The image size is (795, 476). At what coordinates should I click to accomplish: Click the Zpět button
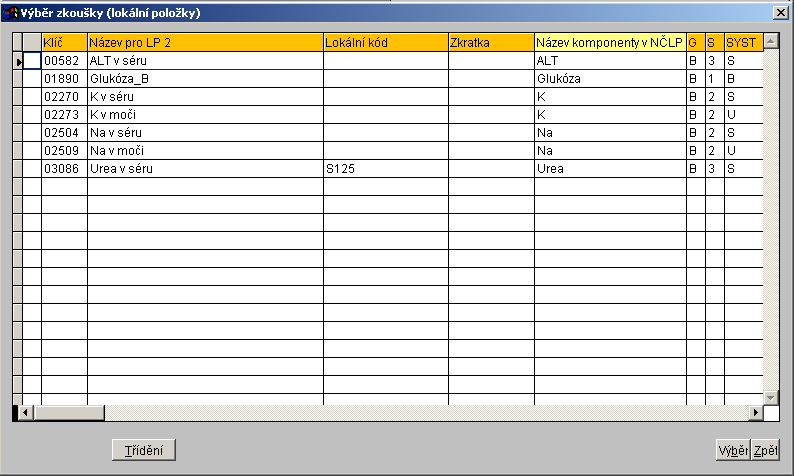tap(766, 450)
